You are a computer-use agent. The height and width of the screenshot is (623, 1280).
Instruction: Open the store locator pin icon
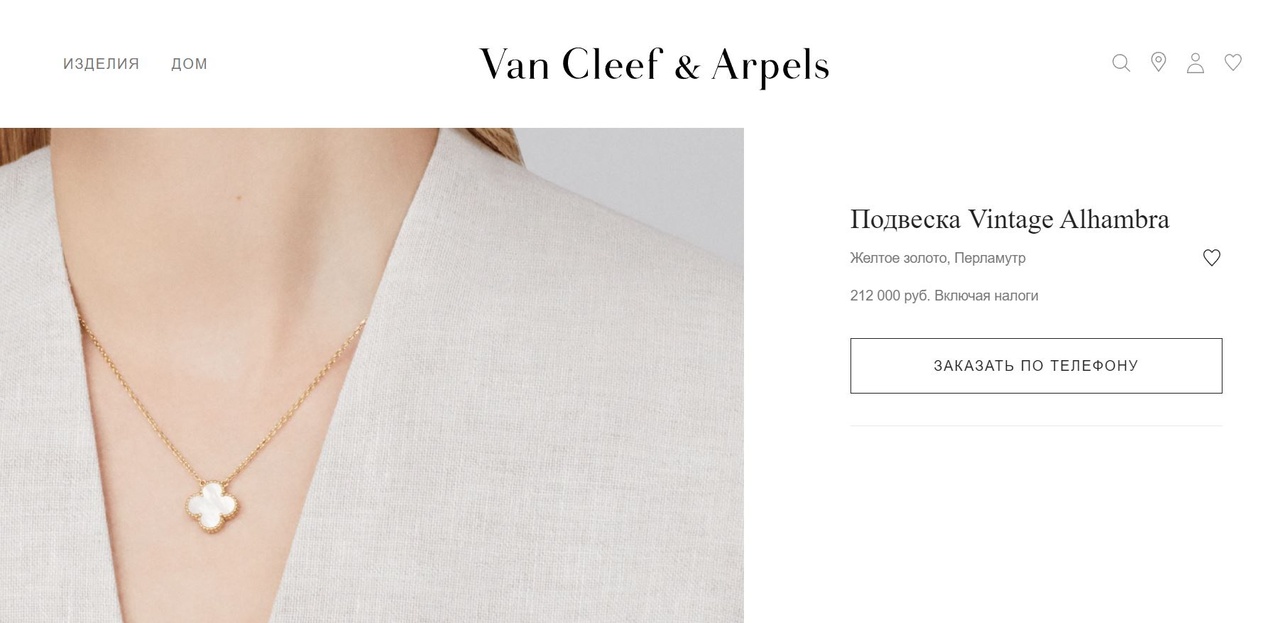tap(1158, 62)
